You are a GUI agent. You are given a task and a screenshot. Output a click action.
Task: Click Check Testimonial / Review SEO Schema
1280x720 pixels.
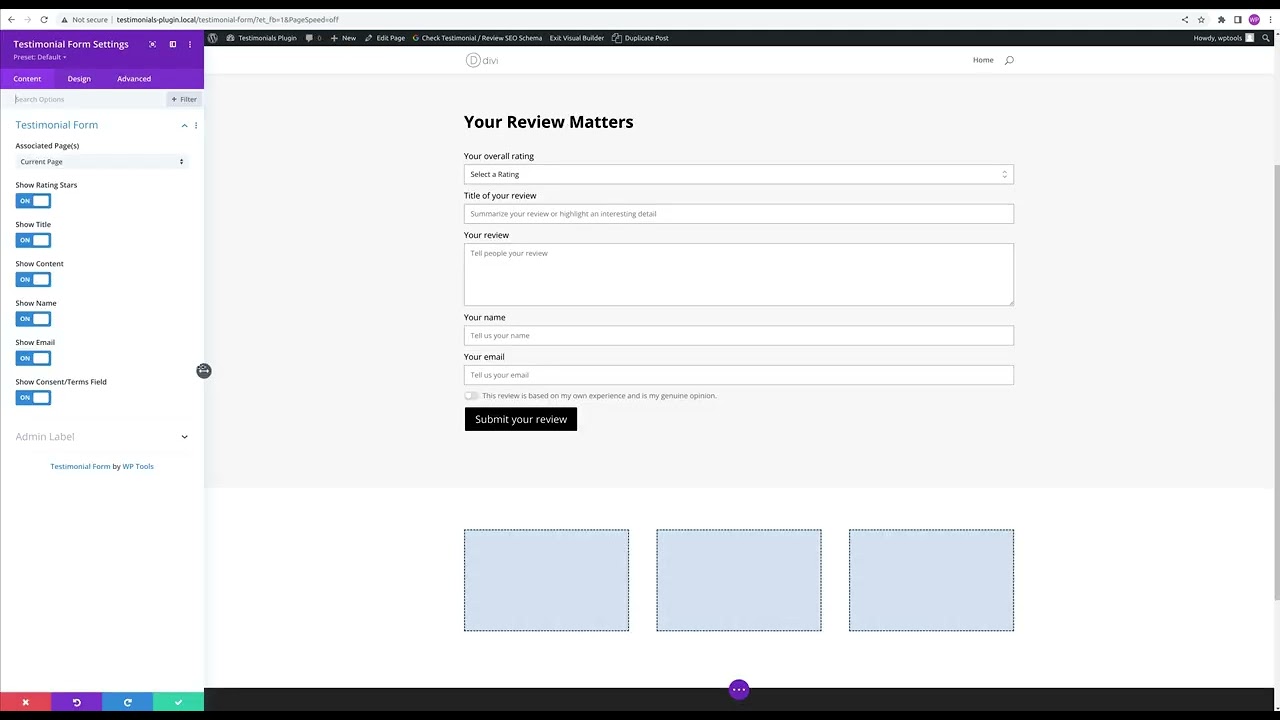[x=478, y=38]
